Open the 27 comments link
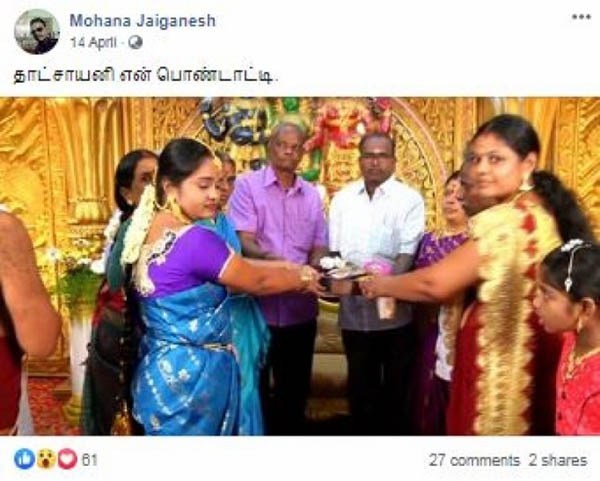Screen dimensions: 600x481 click(x=474, y=460)
